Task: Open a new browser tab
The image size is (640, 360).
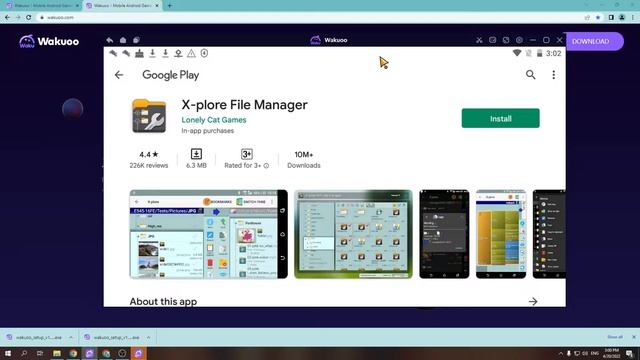Action: click(x=170, y=6)
